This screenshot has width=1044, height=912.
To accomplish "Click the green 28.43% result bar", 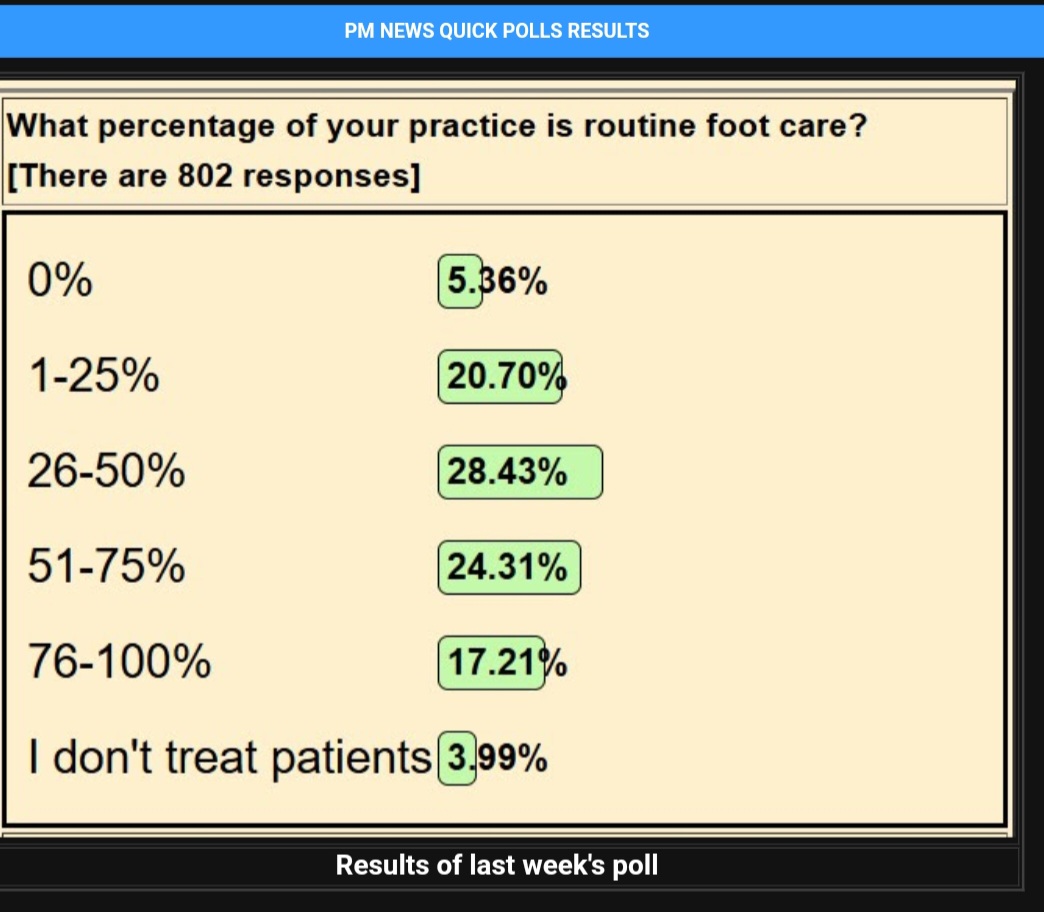I will point(520,472).
